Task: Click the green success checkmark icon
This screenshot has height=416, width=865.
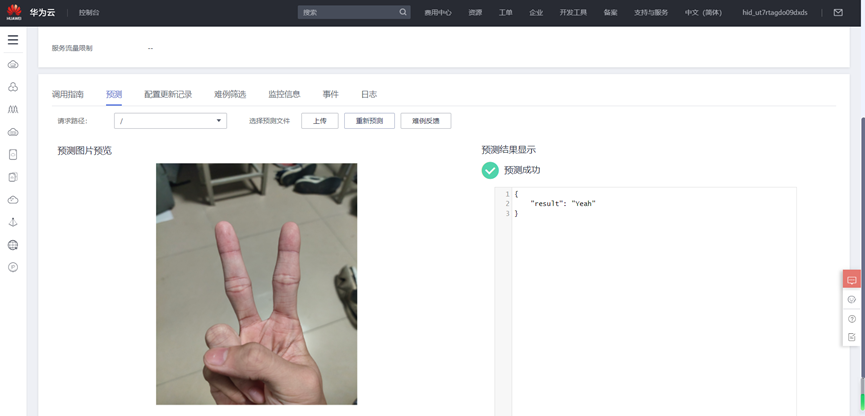Action: tap(490, 170)
